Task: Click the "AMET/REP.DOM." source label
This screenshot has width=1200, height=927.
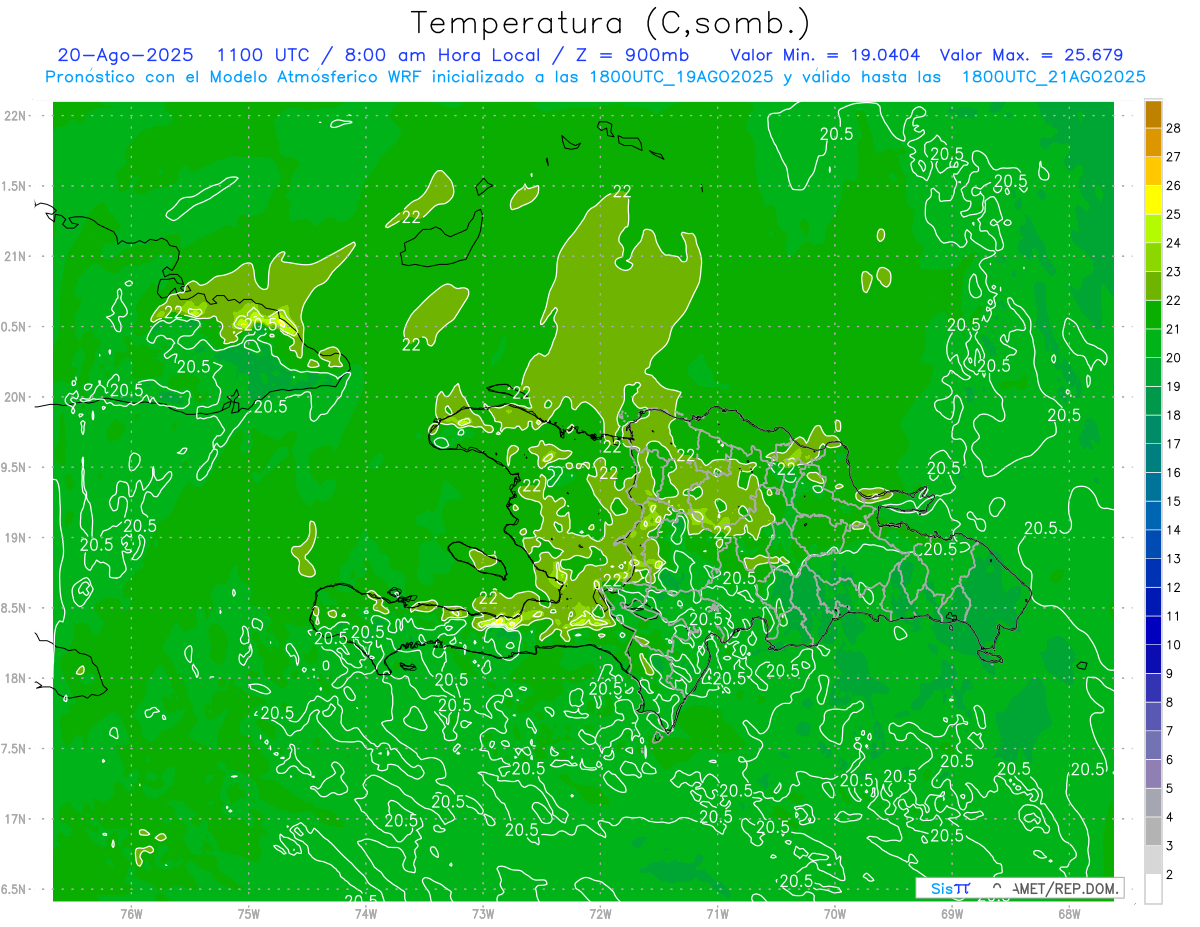Action: [1066, 888]
